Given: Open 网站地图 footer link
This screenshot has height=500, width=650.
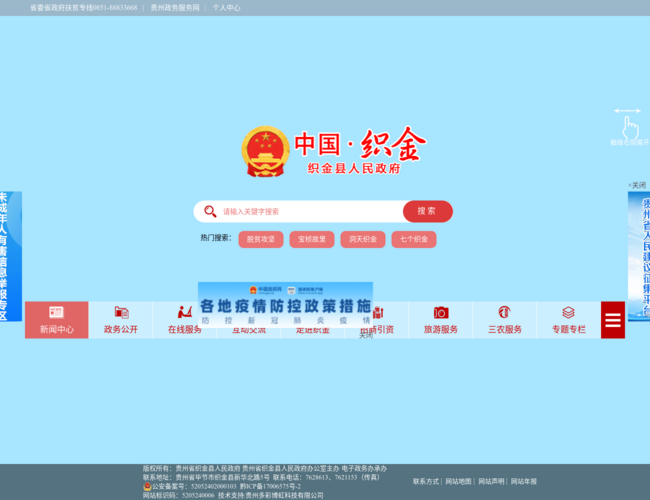Looking at the screenshot, I should click(458, 481).
